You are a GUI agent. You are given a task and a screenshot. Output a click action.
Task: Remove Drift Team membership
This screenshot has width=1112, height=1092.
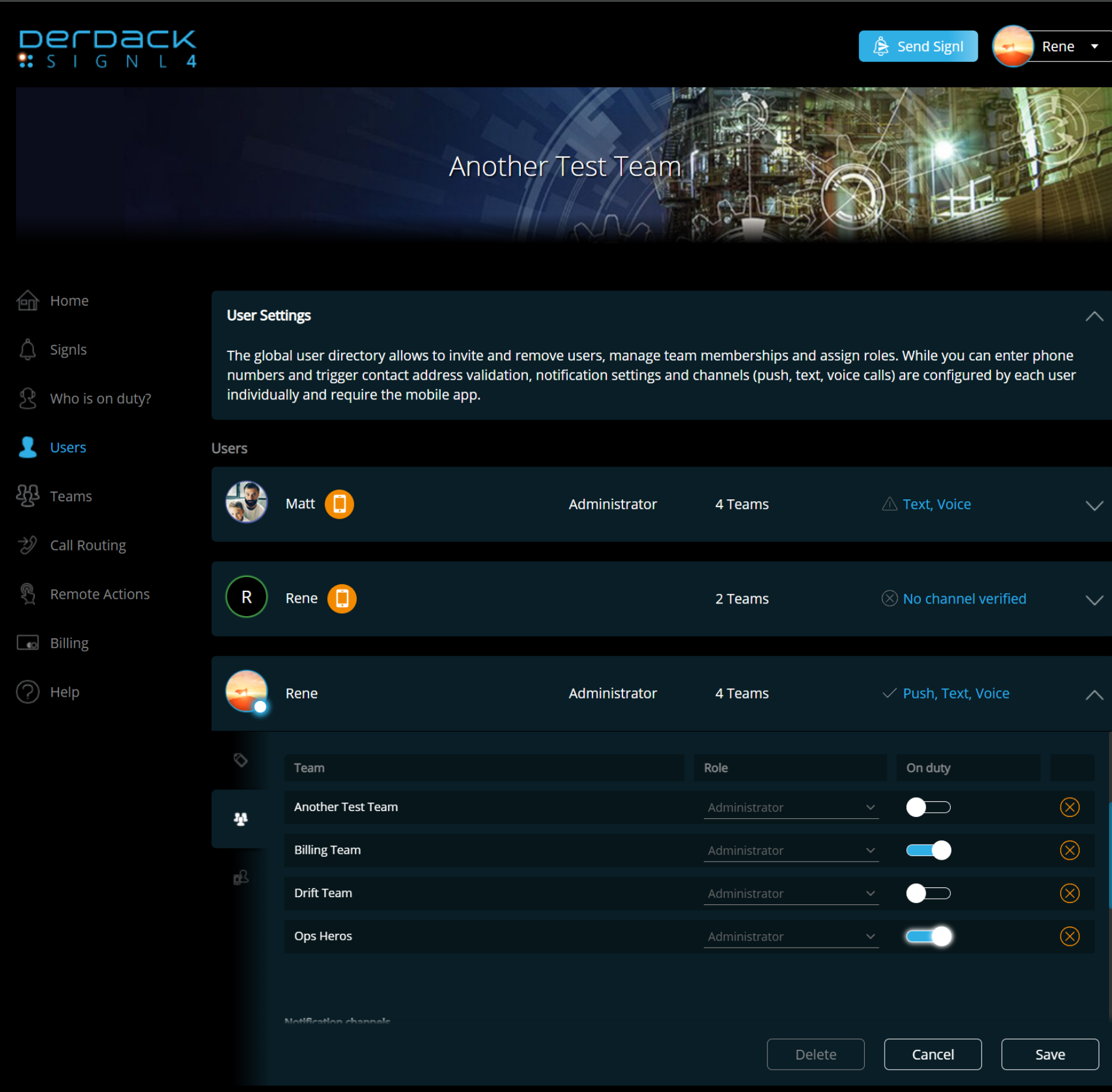tap(1070, 893)
